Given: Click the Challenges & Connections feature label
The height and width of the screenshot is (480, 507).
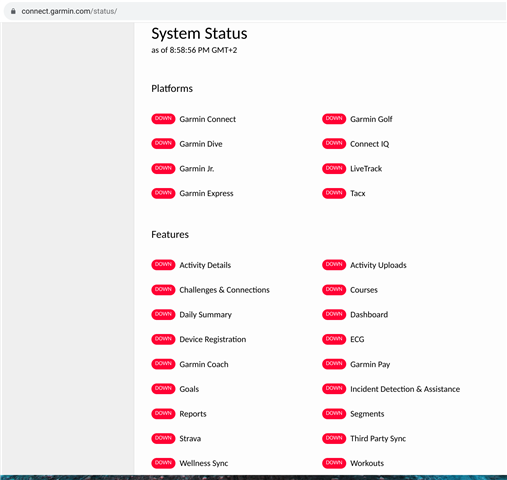Looking at the screenshot, I should [x=224, y=290].
